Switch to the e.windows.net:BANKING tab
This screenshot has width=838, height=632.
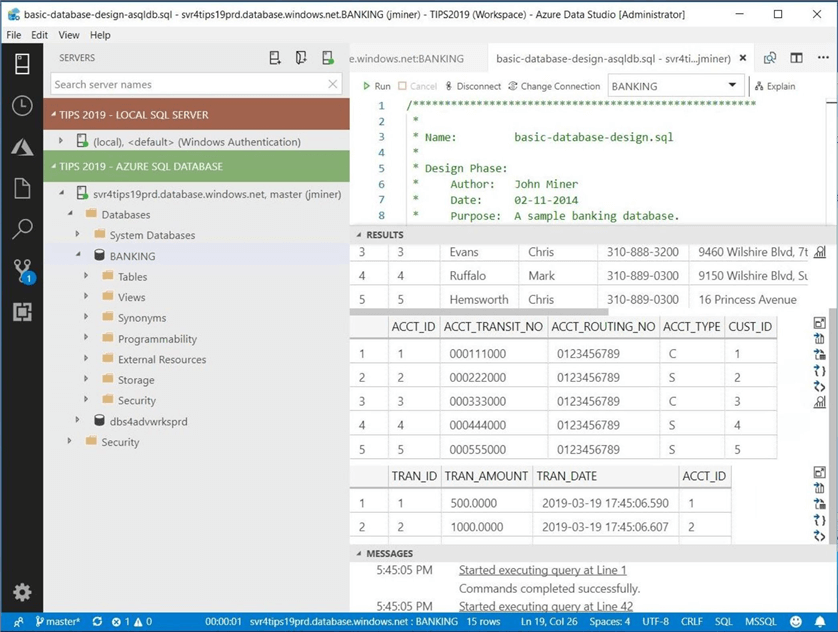407,58
